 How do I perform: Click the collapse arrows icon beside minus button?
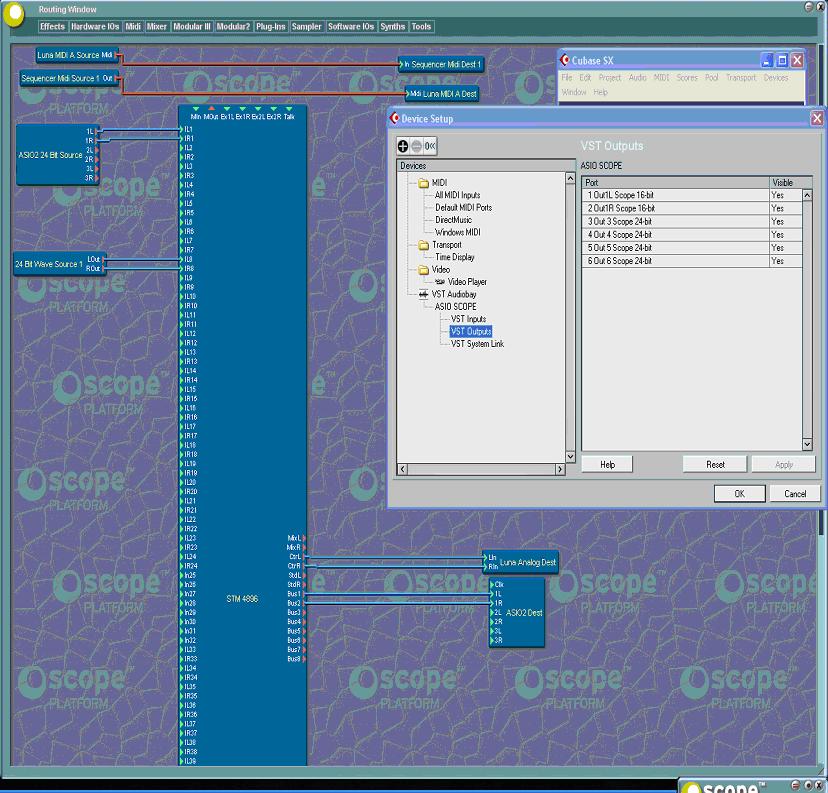(430, 146)
